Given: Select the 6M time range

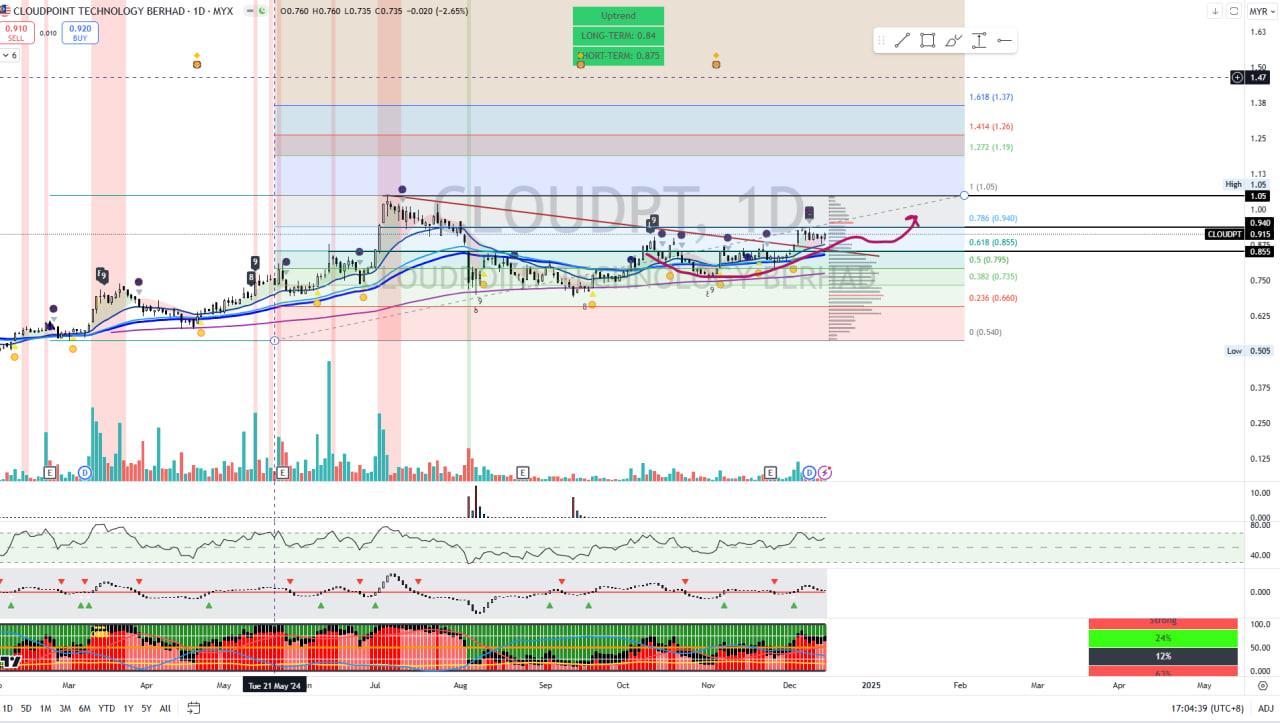Looking at the screenshot, I should (85, 708).
